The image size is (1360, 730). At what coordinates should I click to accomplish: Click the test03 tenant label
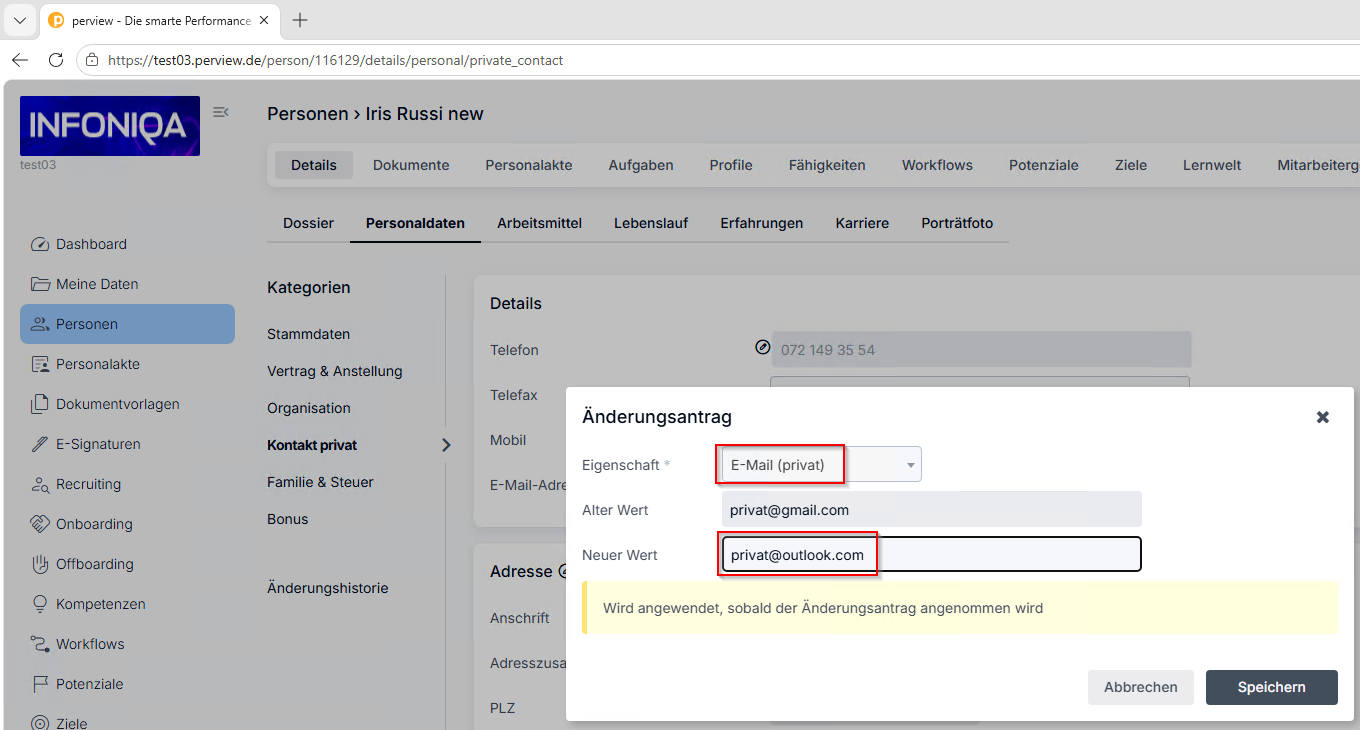coord(38,165)
